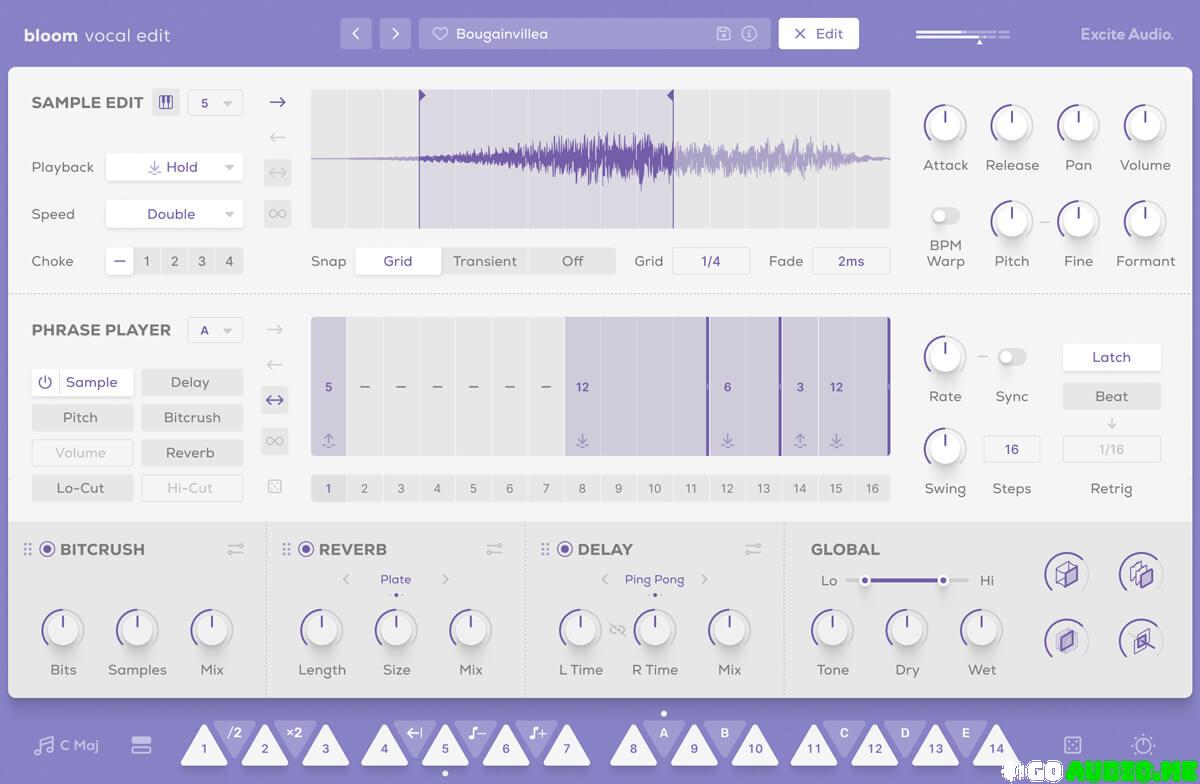Select the top-right stacked cubes macro in Global
1200x784 pixels.
(1141, 574)
